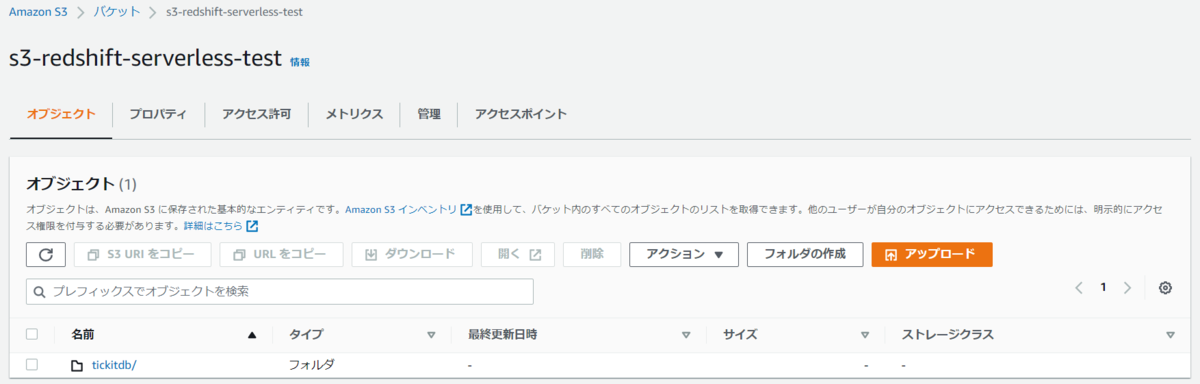Click the refresh objects icon button
The width and height of the screenshot is (1200, 384).
[x=45, y=254]
